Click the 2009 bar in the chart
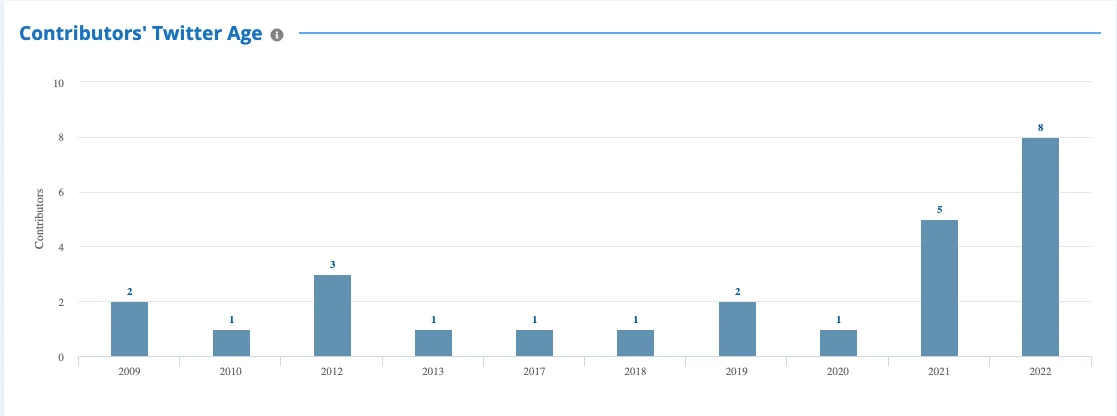 tap(129, 329)
